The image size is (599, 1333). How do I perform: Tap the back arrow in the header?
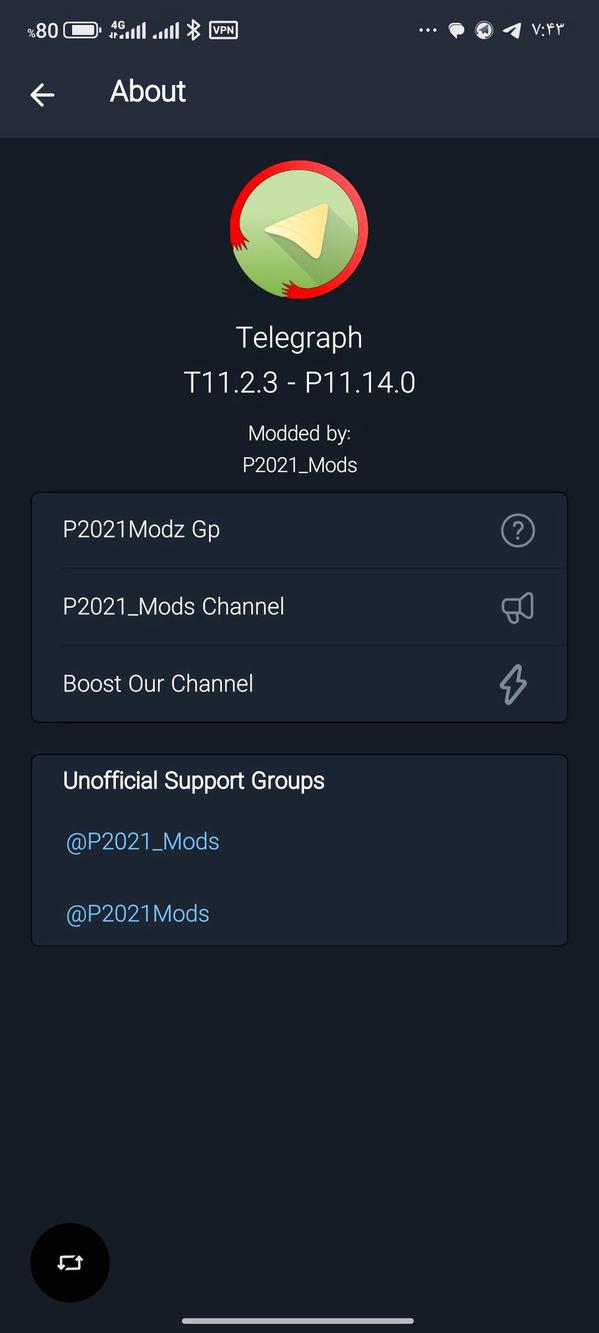tap(41, 94)
